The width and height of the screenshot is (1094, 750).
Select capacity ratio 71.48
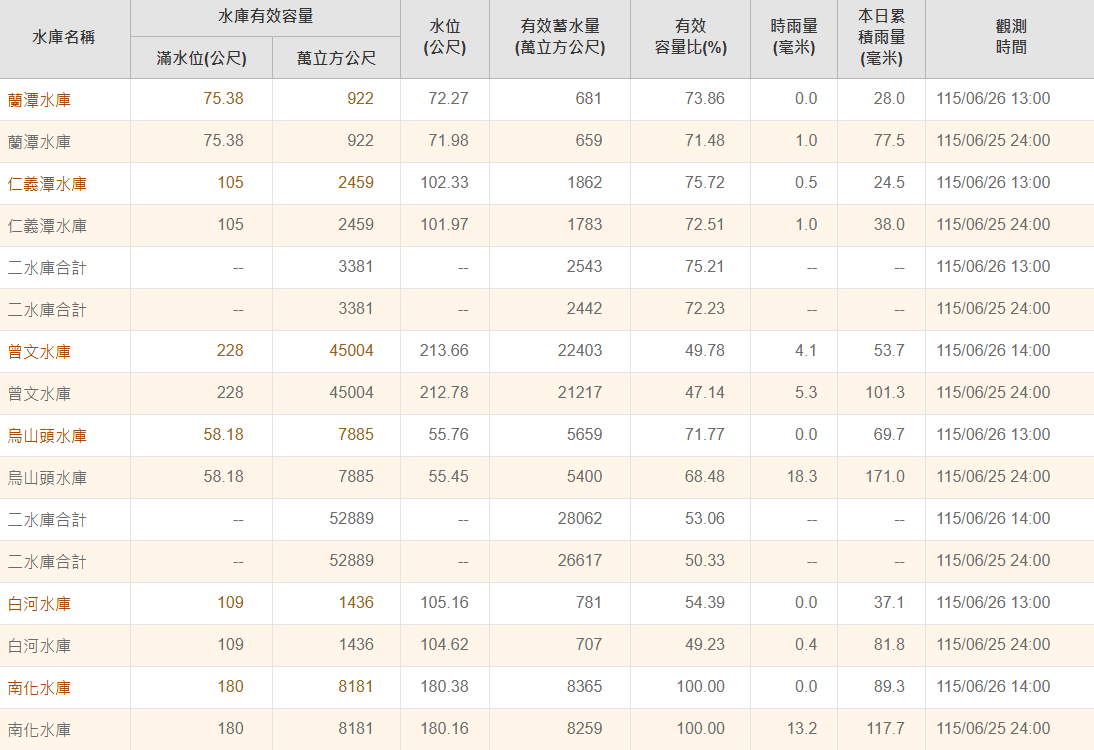click(705, 140)
